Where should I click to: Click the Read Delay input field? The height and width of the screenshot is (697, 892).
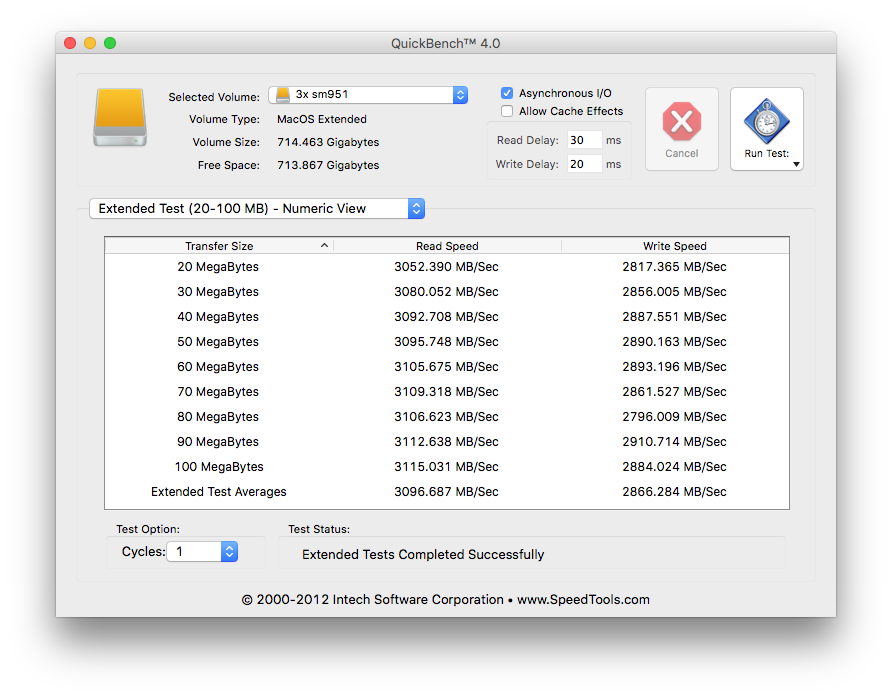(x=584, y=140)
